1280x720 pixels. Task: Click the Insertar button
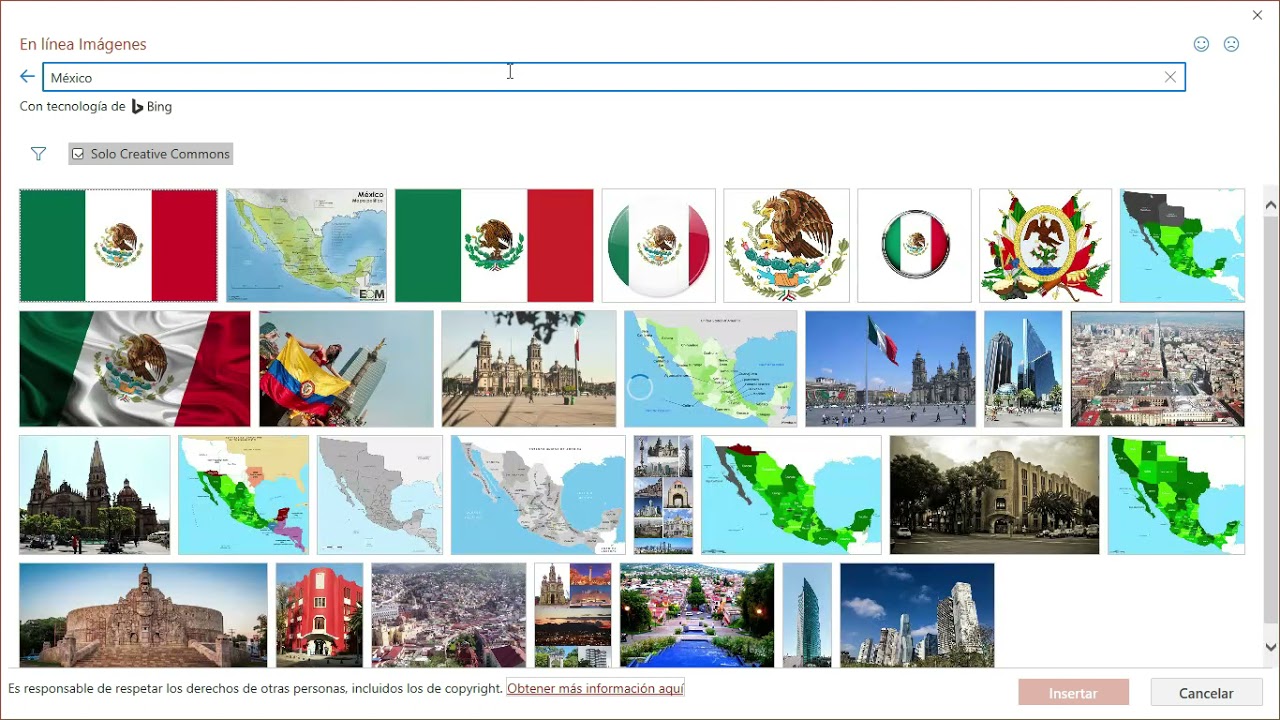tap(1073, 693)
